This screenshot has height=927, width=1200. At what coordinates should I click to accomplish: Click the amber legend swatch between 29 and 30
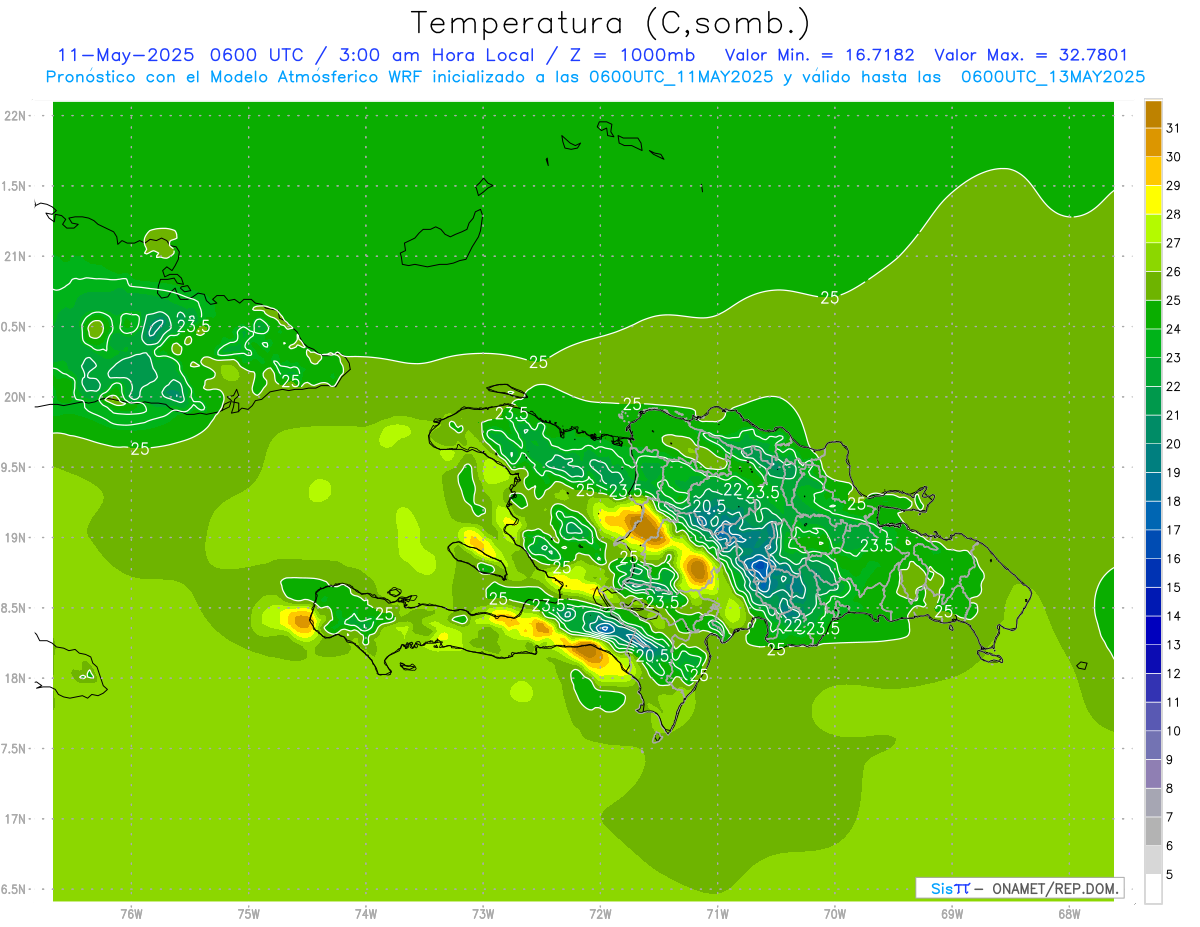[1153, 171]
